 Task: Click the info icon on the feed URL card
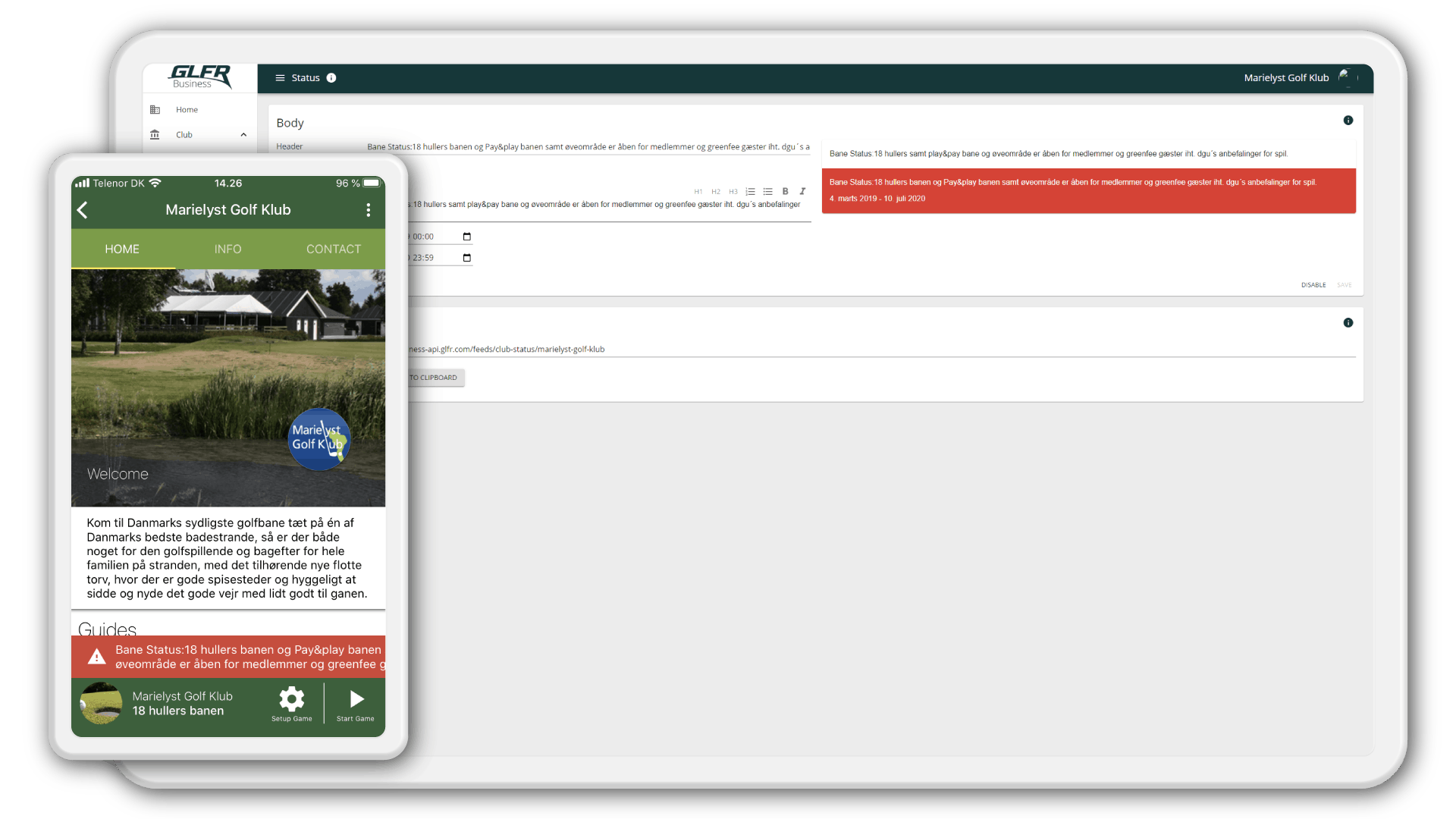pos(1348,323)
